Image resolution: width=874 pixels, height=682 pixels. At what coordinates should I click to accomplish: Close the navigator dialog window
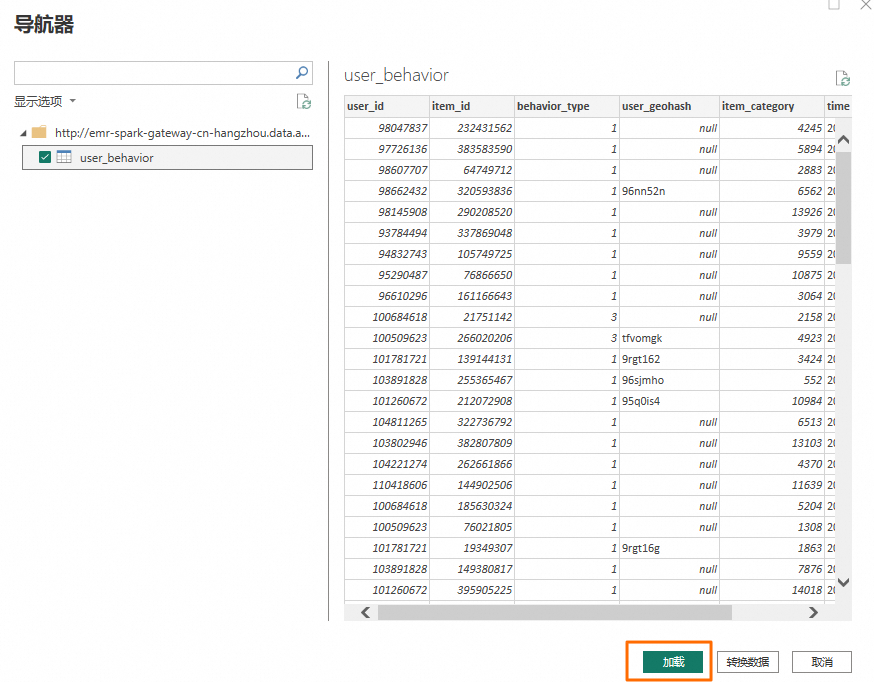click(x=866, y=4)
